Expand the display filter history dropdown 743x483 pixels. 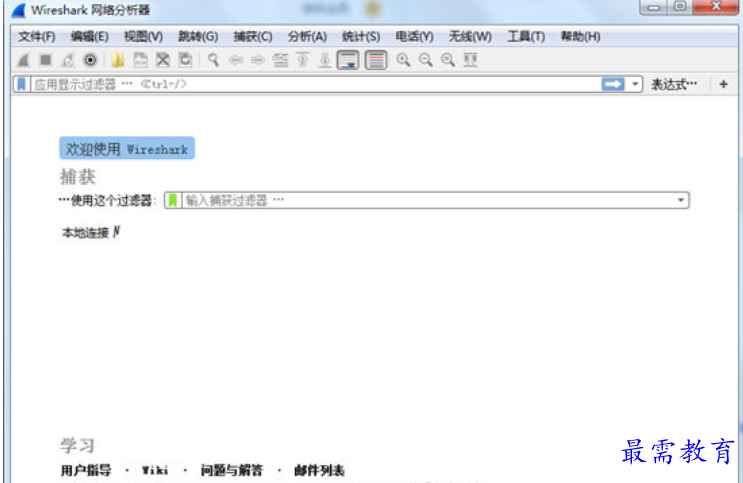pos(635,84)
